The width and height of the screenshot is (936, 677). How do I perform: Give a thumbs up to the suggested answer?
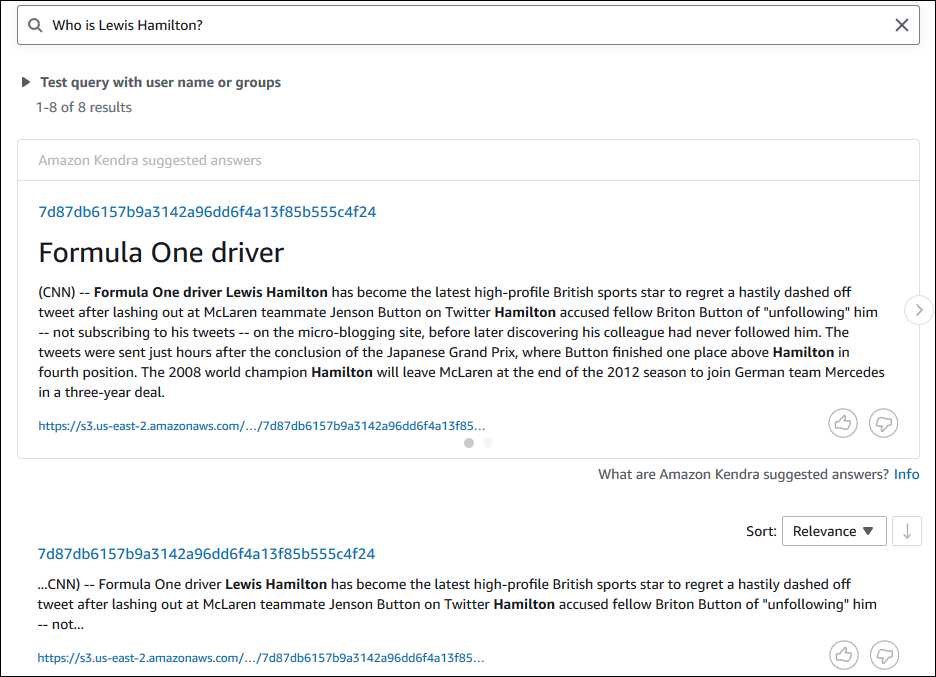843,423
